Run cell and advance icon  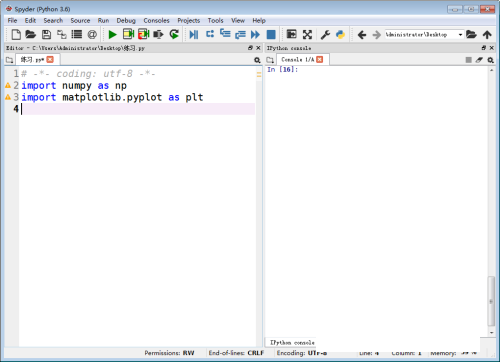pos(144,34)
